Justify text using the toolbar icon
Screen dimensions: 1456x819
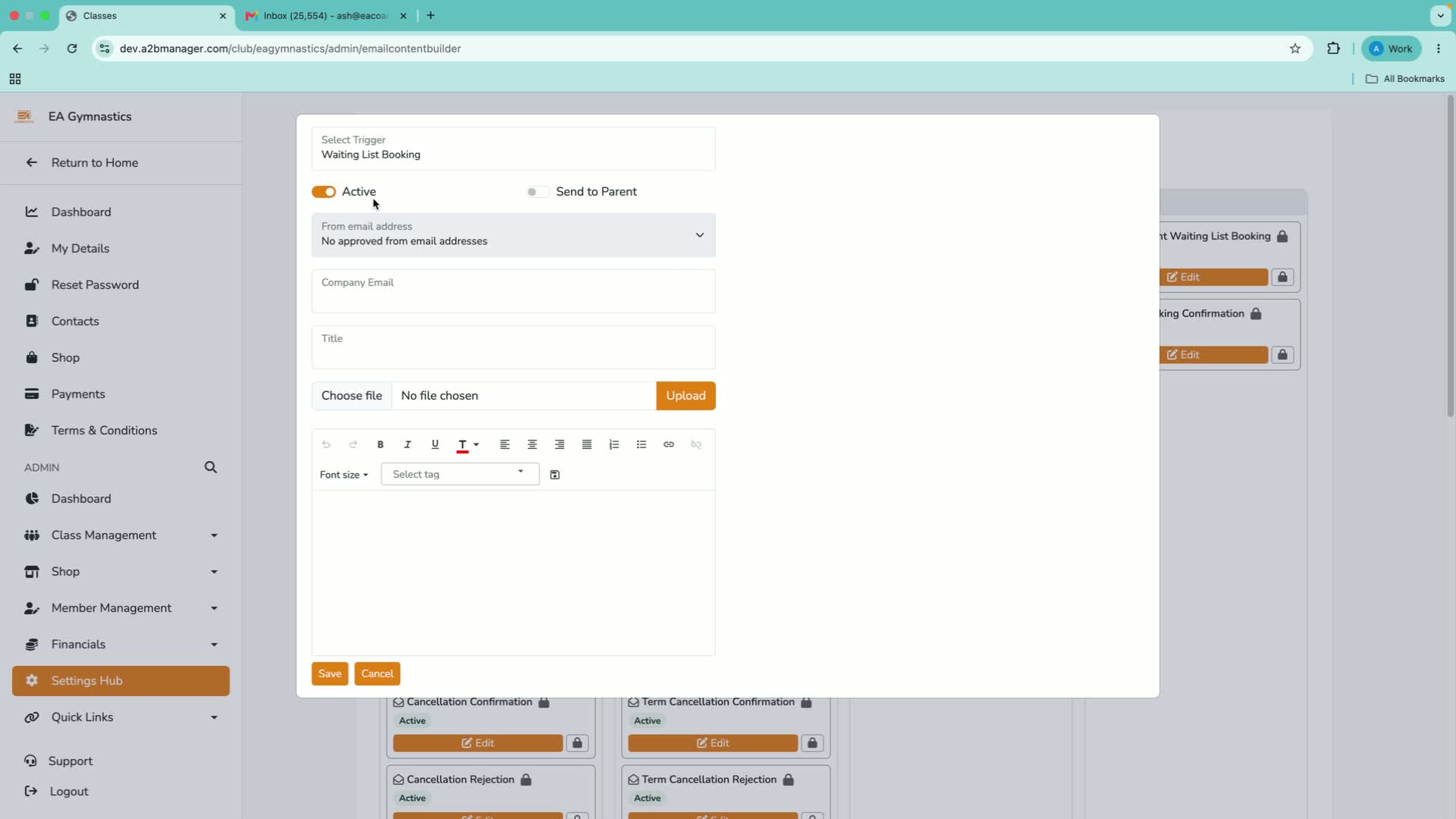587,444
